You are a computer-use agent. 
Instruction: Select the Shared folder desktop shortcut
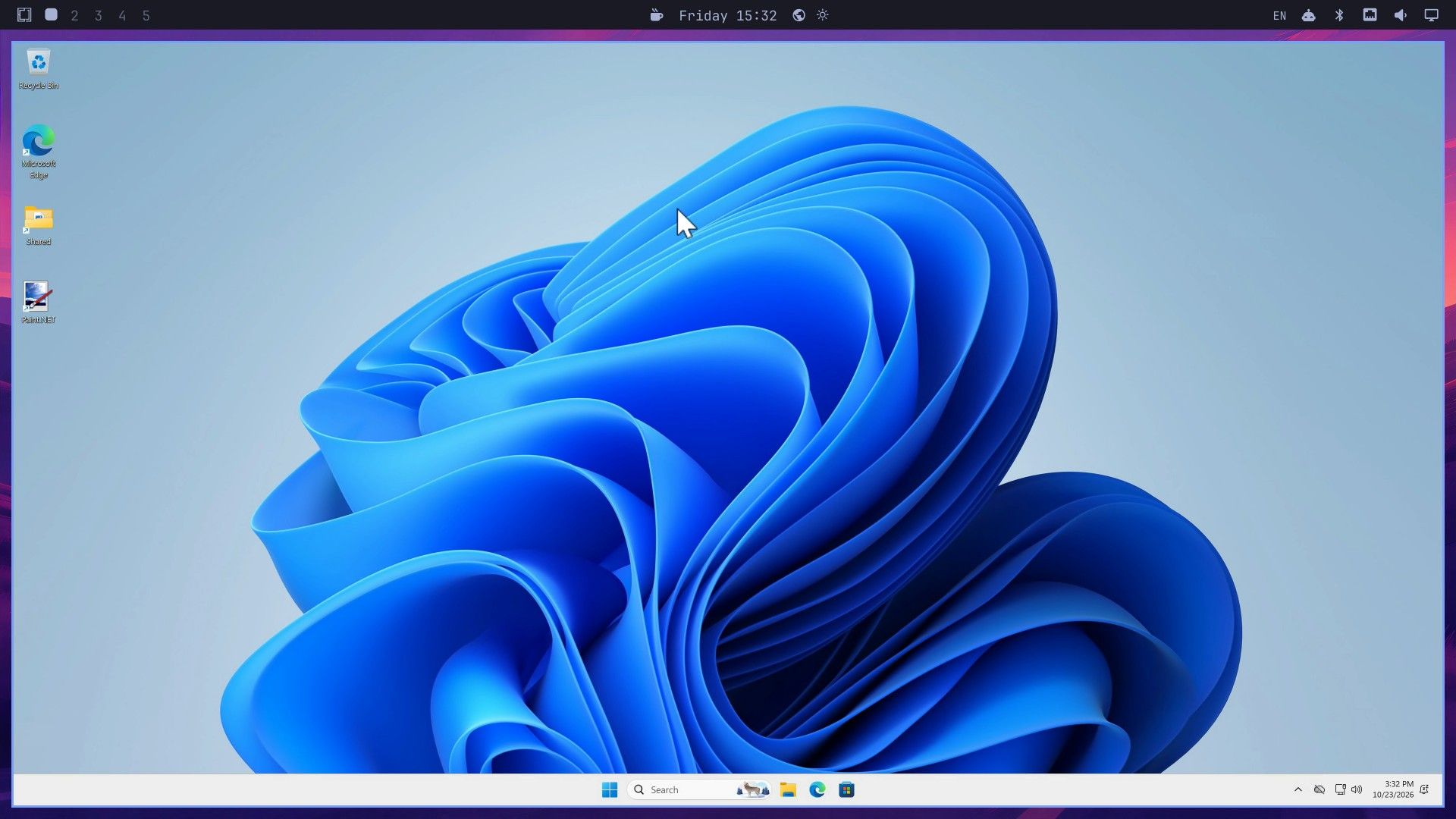(x=38, y=226)
